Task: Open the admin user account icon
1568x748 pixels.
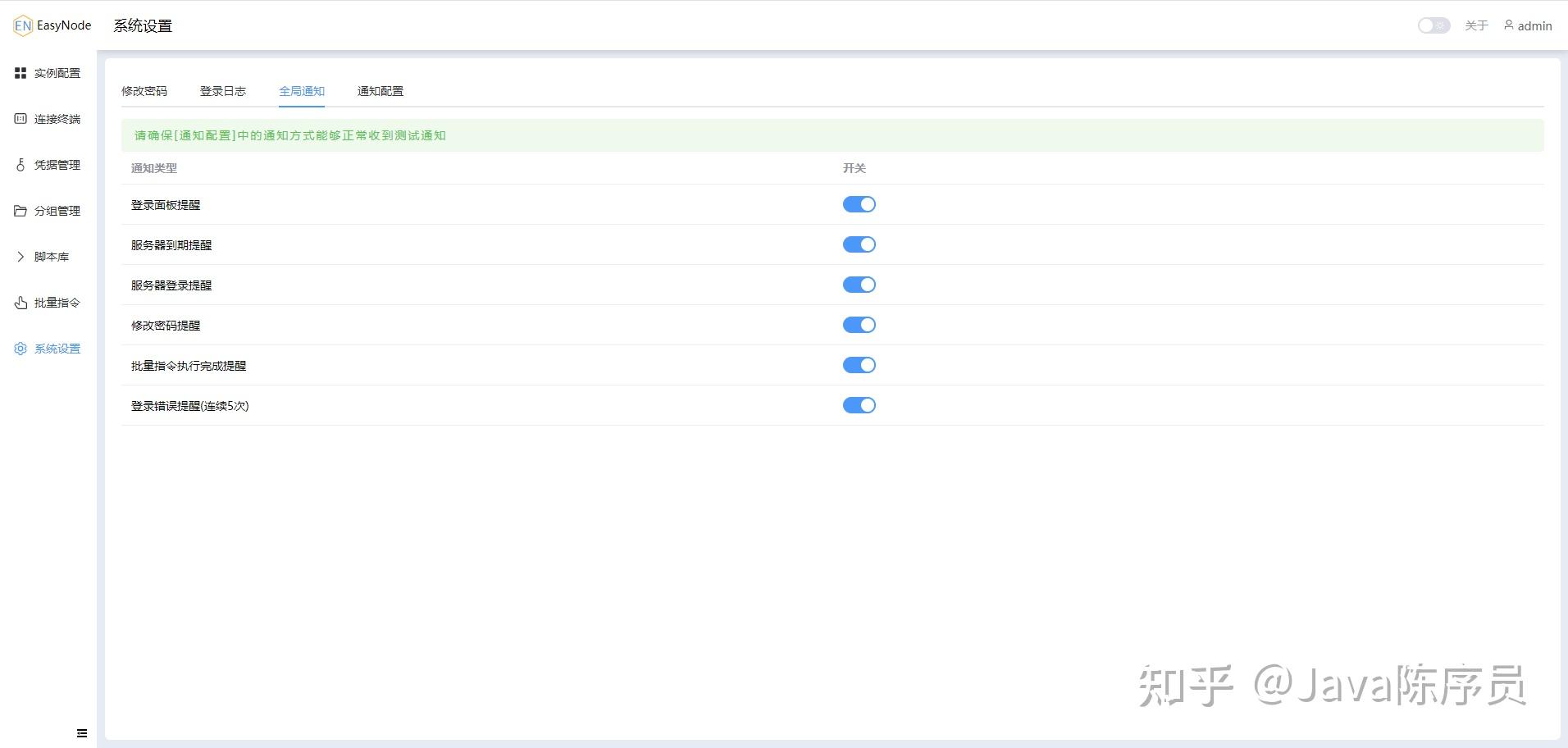Action: point(1507,25)
